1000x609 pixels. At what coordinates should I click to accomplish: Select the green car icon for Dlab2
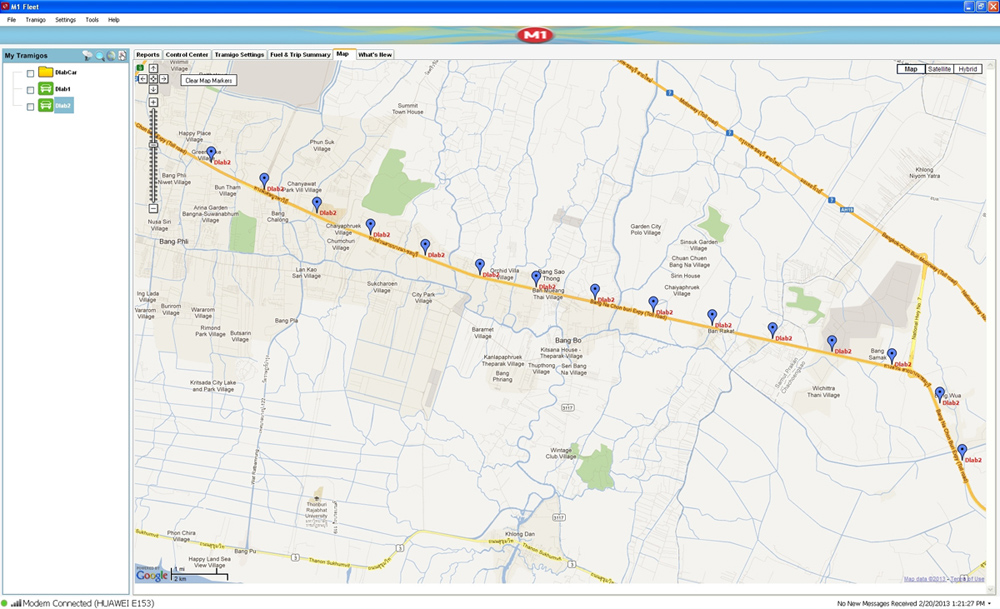coord(45,105)
